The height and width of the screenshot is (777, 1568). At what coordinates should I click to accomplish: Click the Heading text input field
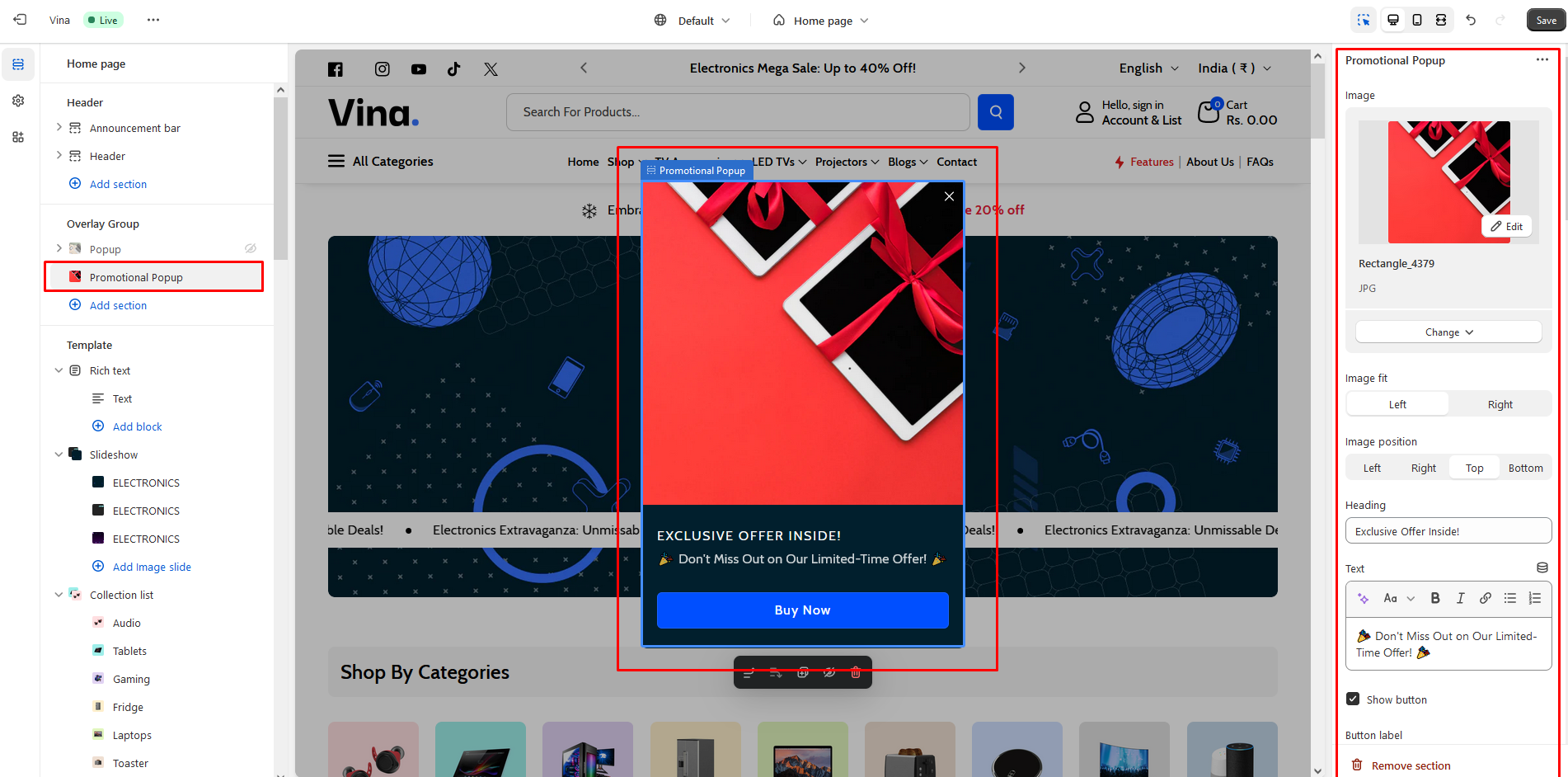pyautogui.click(x=1448, y=531)
